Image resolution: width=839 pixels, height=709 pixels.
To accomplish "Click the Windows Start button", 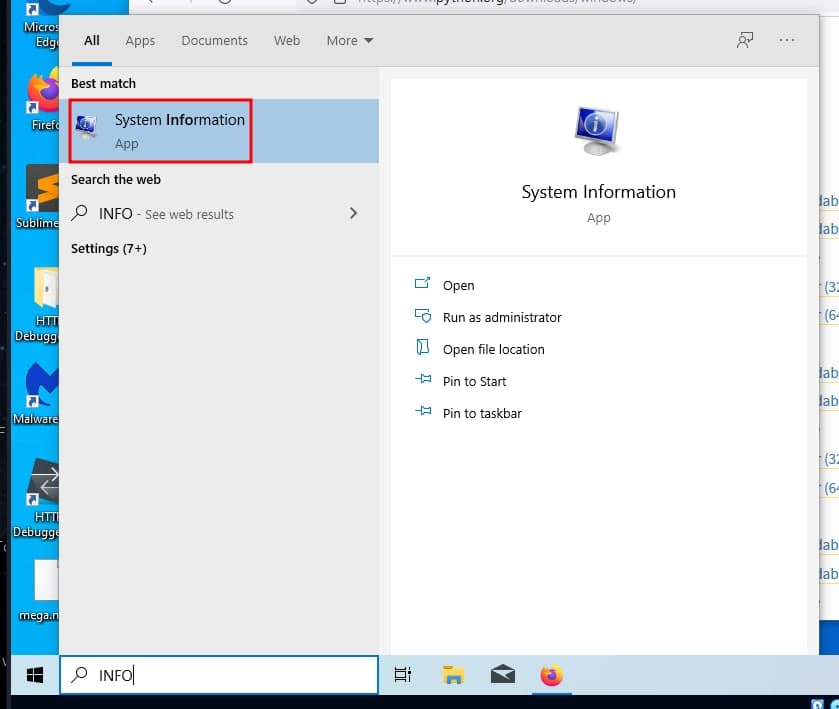I will 34,676.
